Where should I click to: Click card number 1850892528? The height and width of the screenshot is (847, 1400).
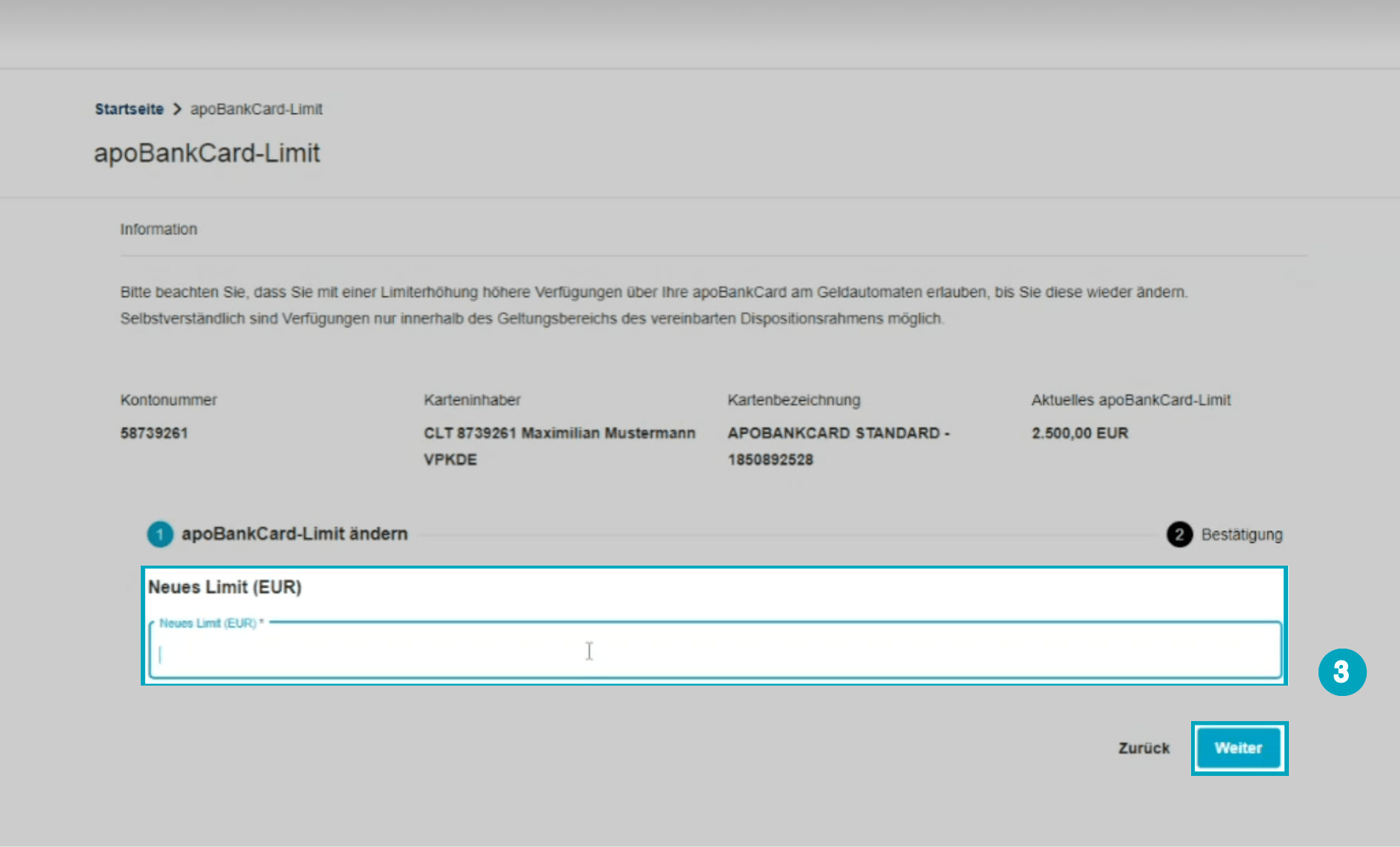pos(770,460)
